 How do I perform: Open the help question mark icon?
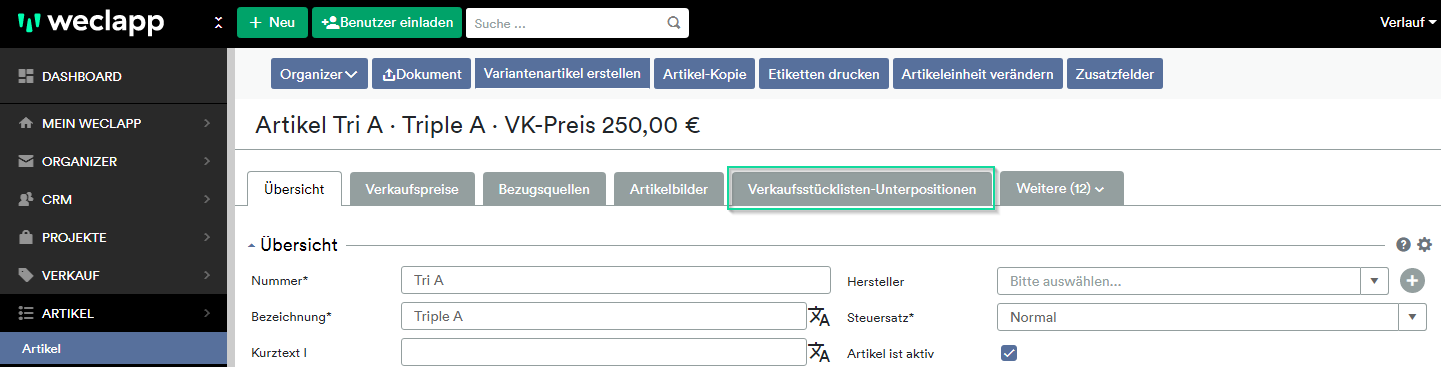pyautogui.click(x=1404, y=244)
